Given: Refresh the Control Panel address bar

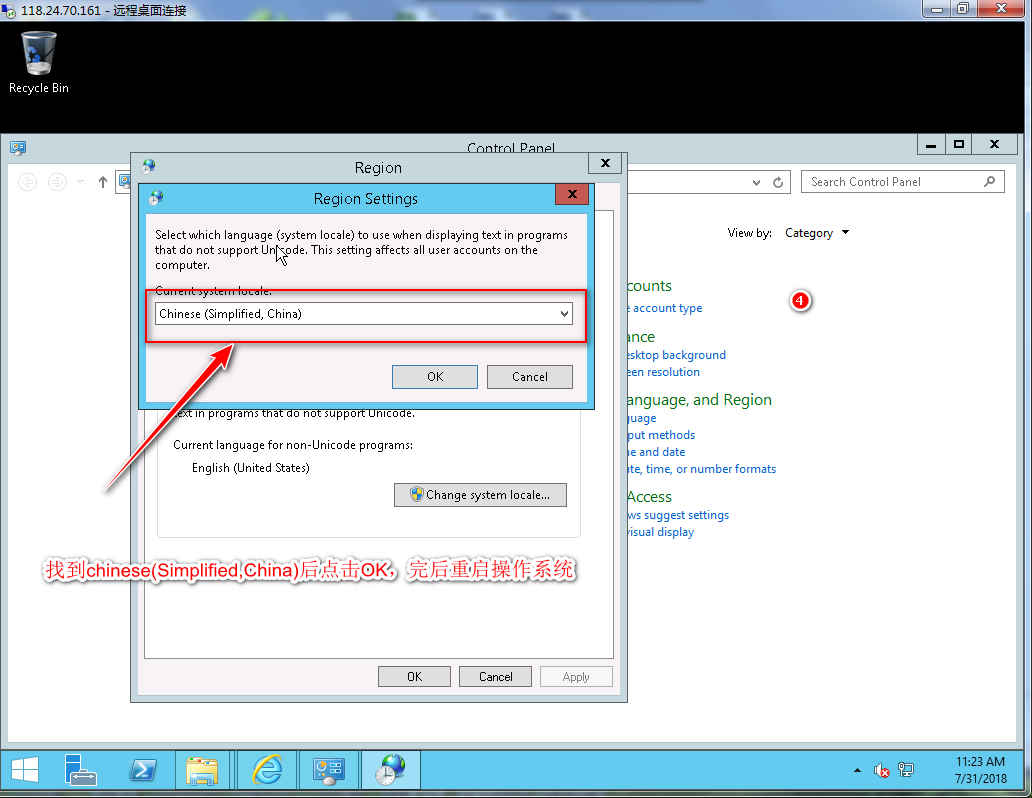Looking at the screenshot, I should click(778, 182).
